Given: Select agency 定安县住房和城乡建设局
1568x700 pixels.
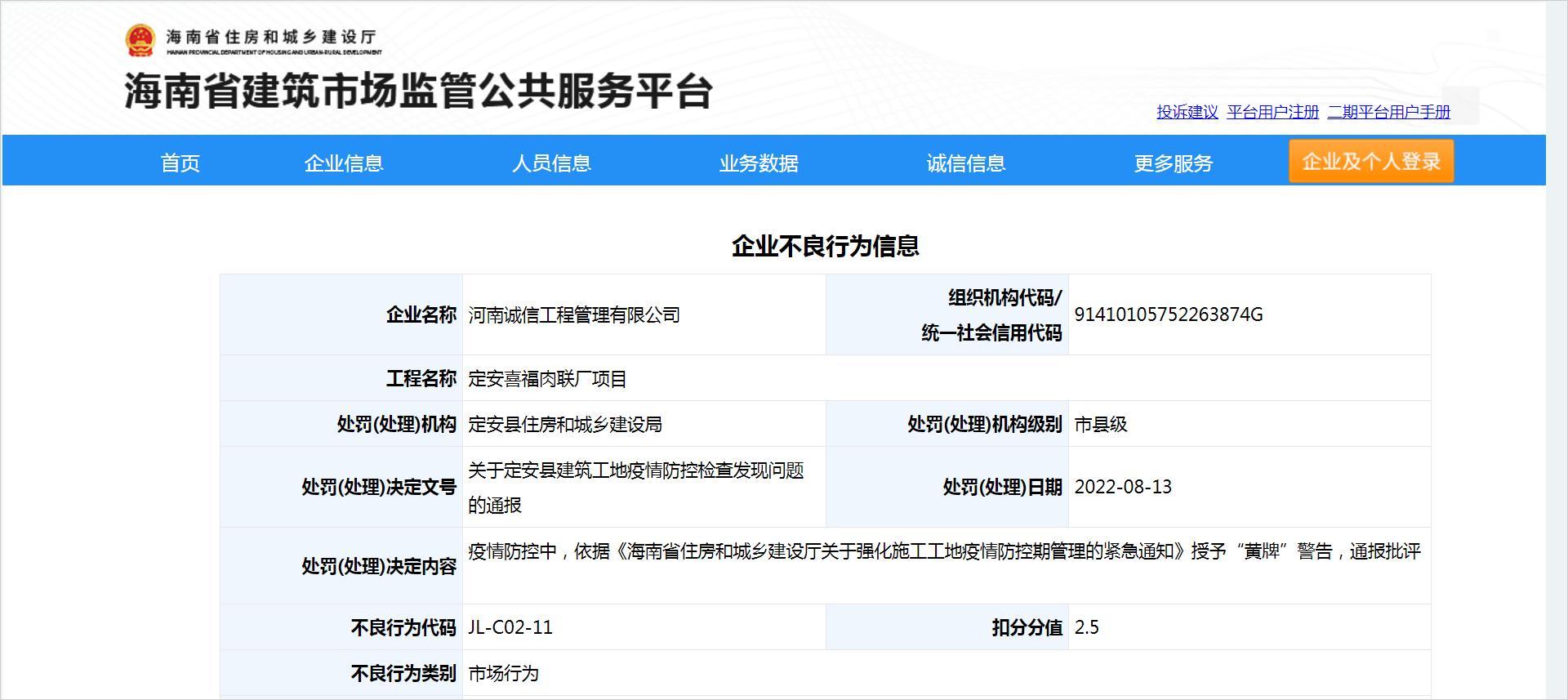Looking at the screenshot, I should click(565, 425).
